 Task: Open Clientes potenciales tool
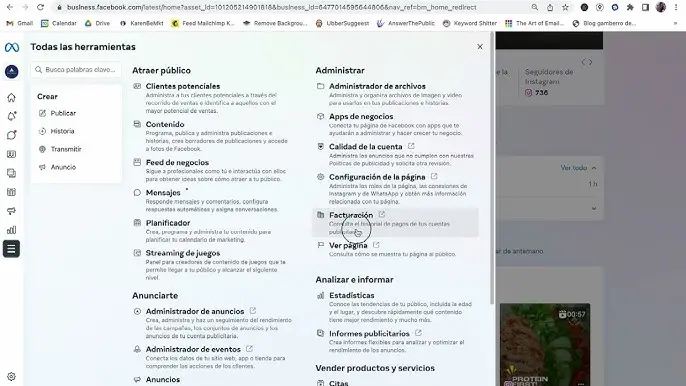point(183,86)
